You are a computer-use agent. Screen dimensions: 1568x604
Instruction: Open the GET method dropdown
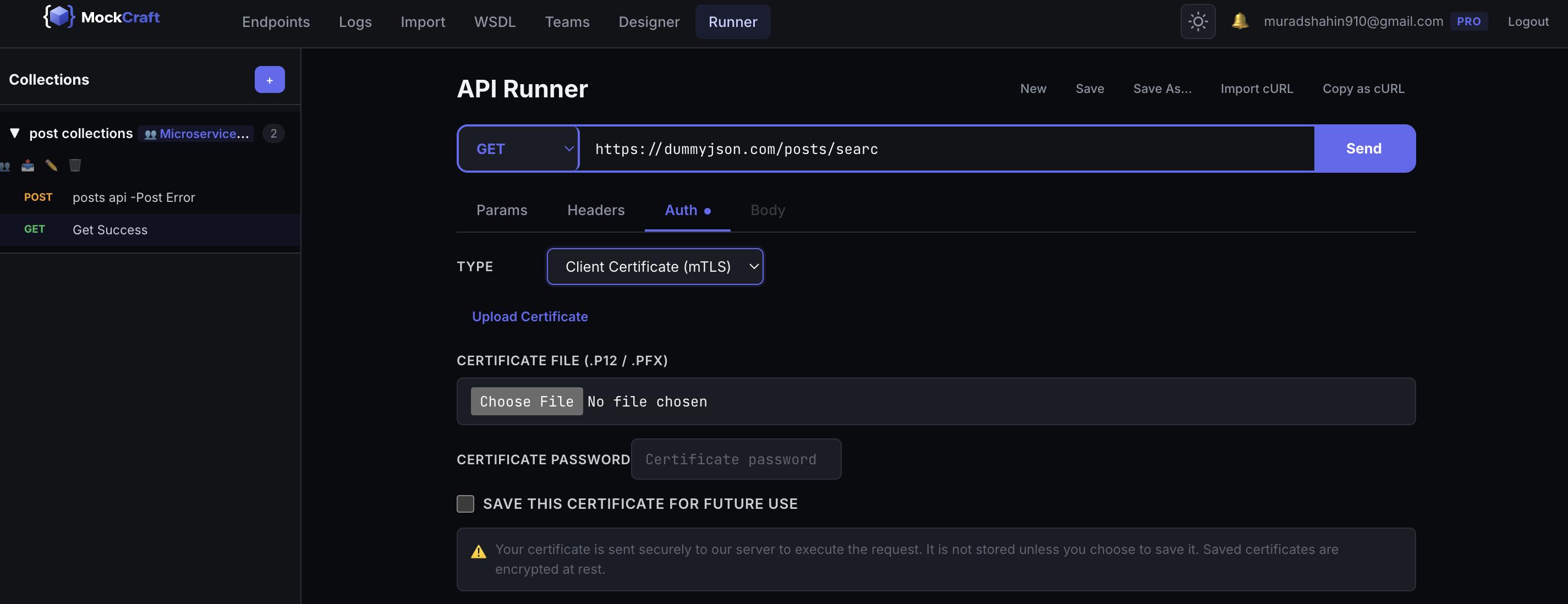[518, 149]
